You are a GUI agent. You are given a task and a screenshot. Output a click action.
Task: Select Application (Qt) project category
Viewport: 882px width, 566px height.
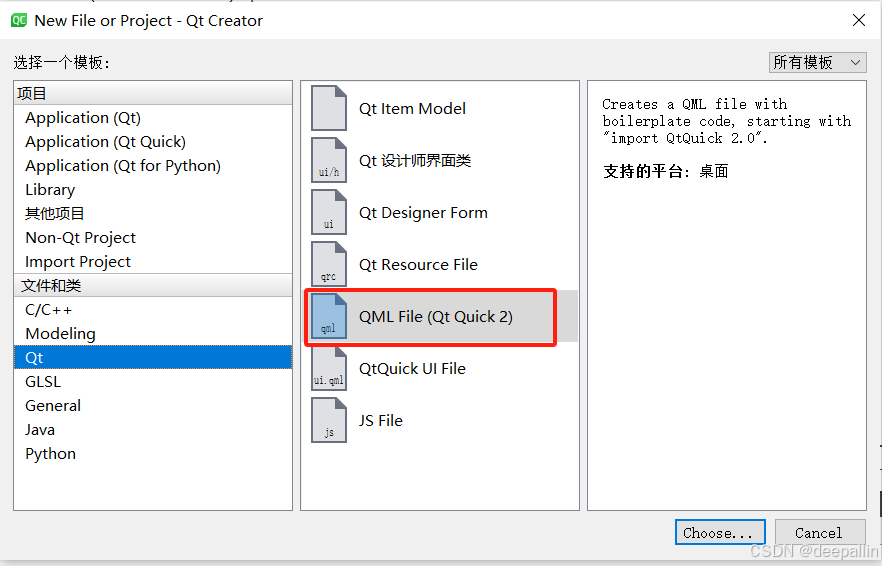point(153,118)
